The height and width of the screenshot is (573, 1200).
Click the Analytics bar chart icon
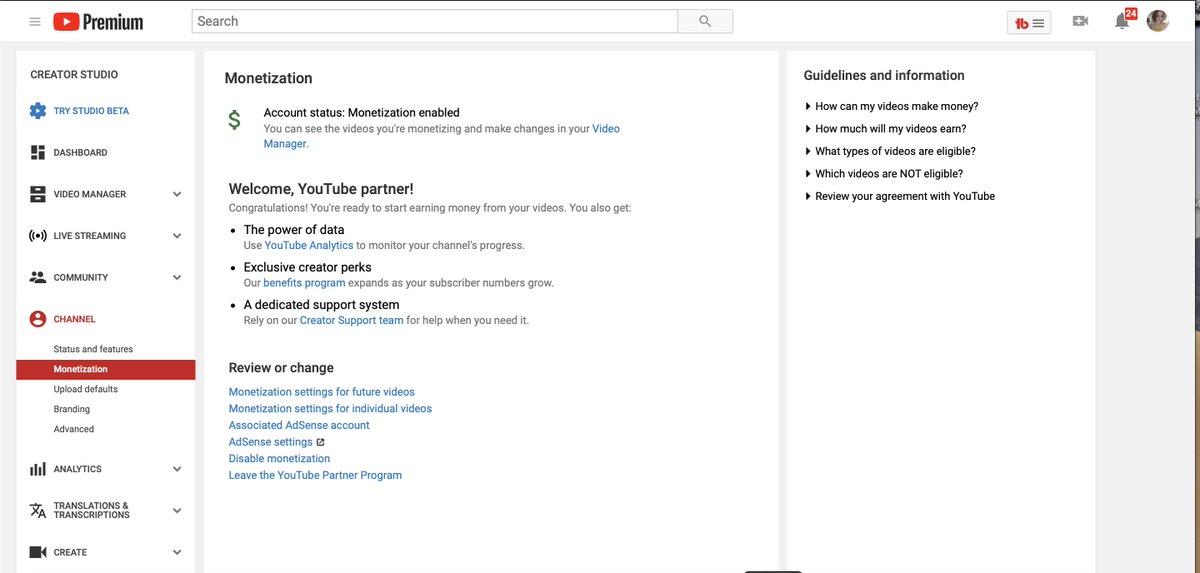click(38, 469)
